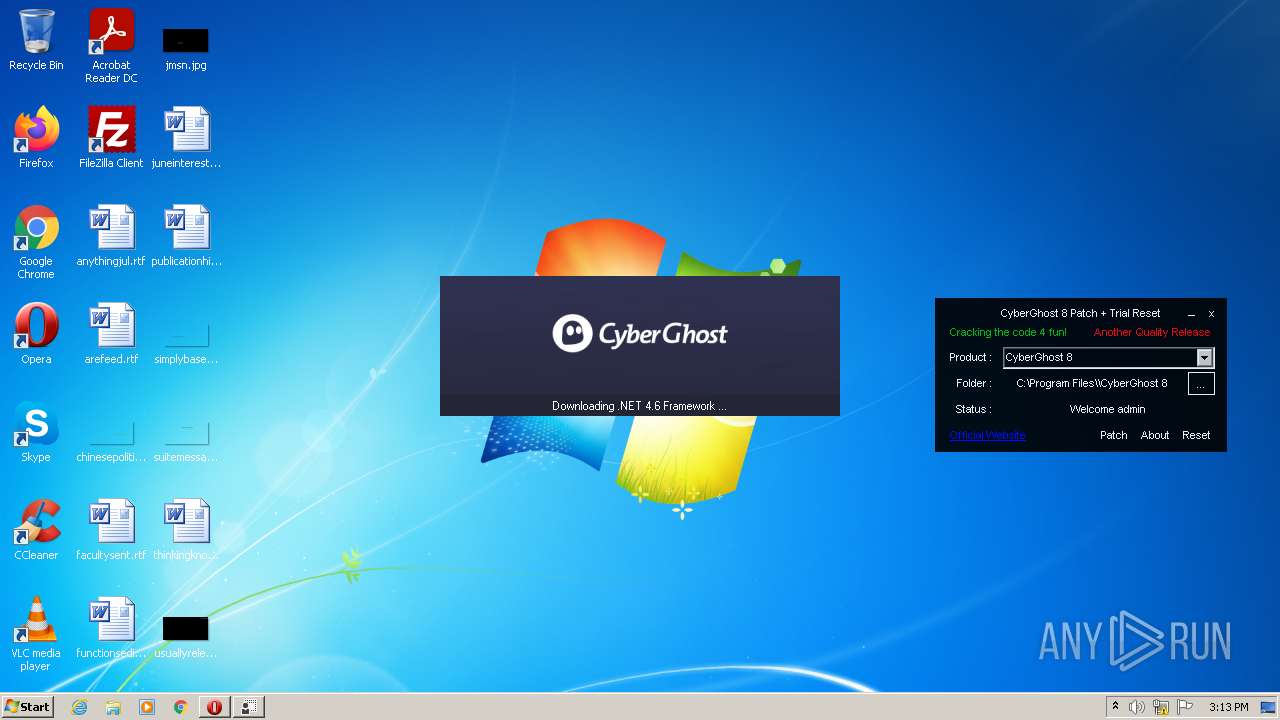Screen dimensions: 1280x720
Task: Select arefeed.rtf document
Action: pos(111,334)
